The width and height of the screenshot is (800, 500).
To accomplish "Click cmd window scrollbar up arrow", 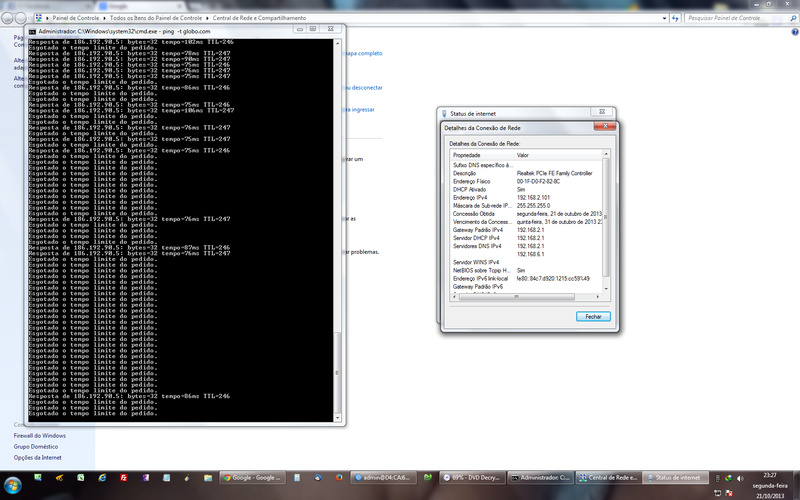I will coord(337,43).
